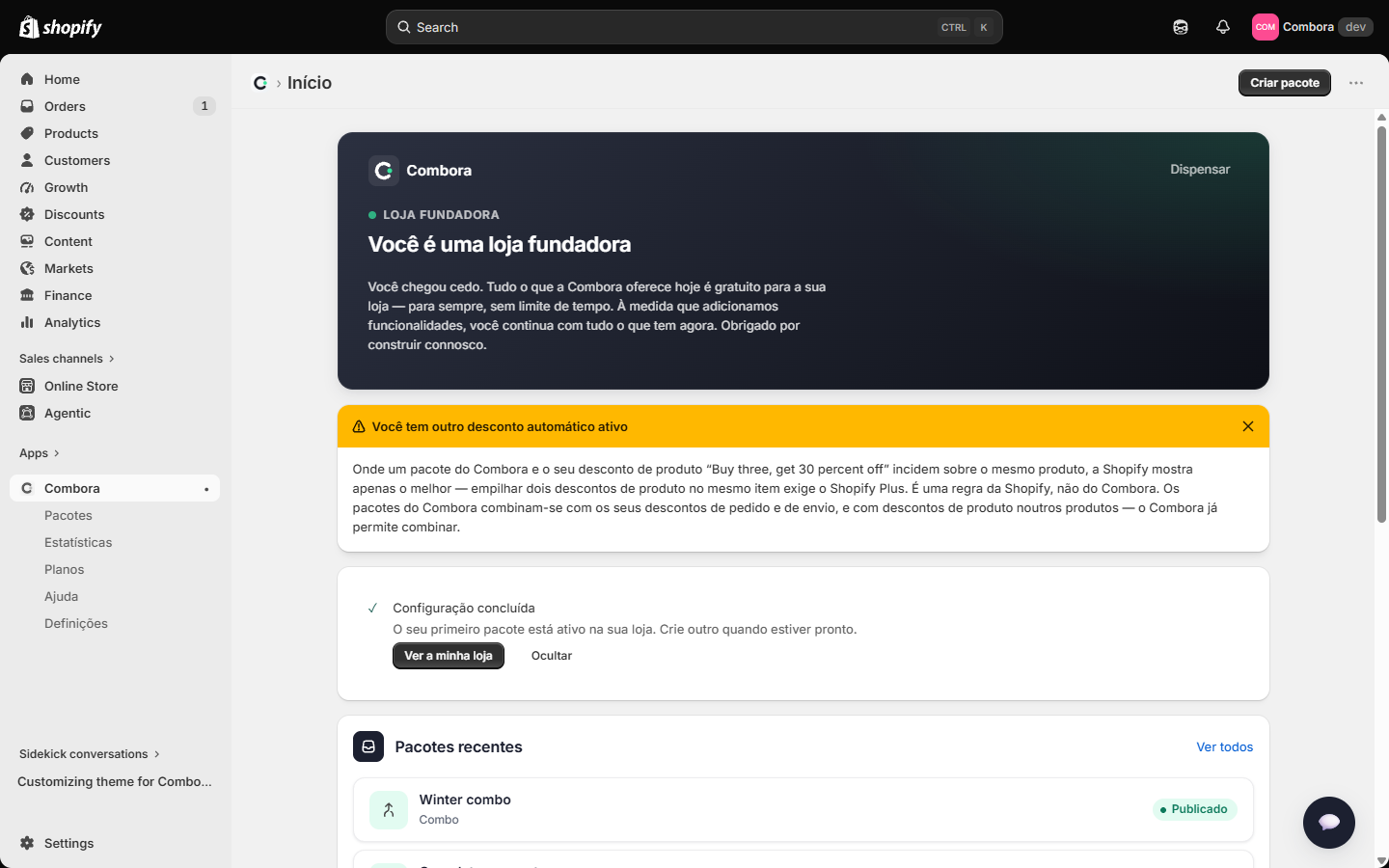The width and height of the screenshot is (1389, 868).
Task: Open the Winter combo package row
Action: (x=803, y=810)
